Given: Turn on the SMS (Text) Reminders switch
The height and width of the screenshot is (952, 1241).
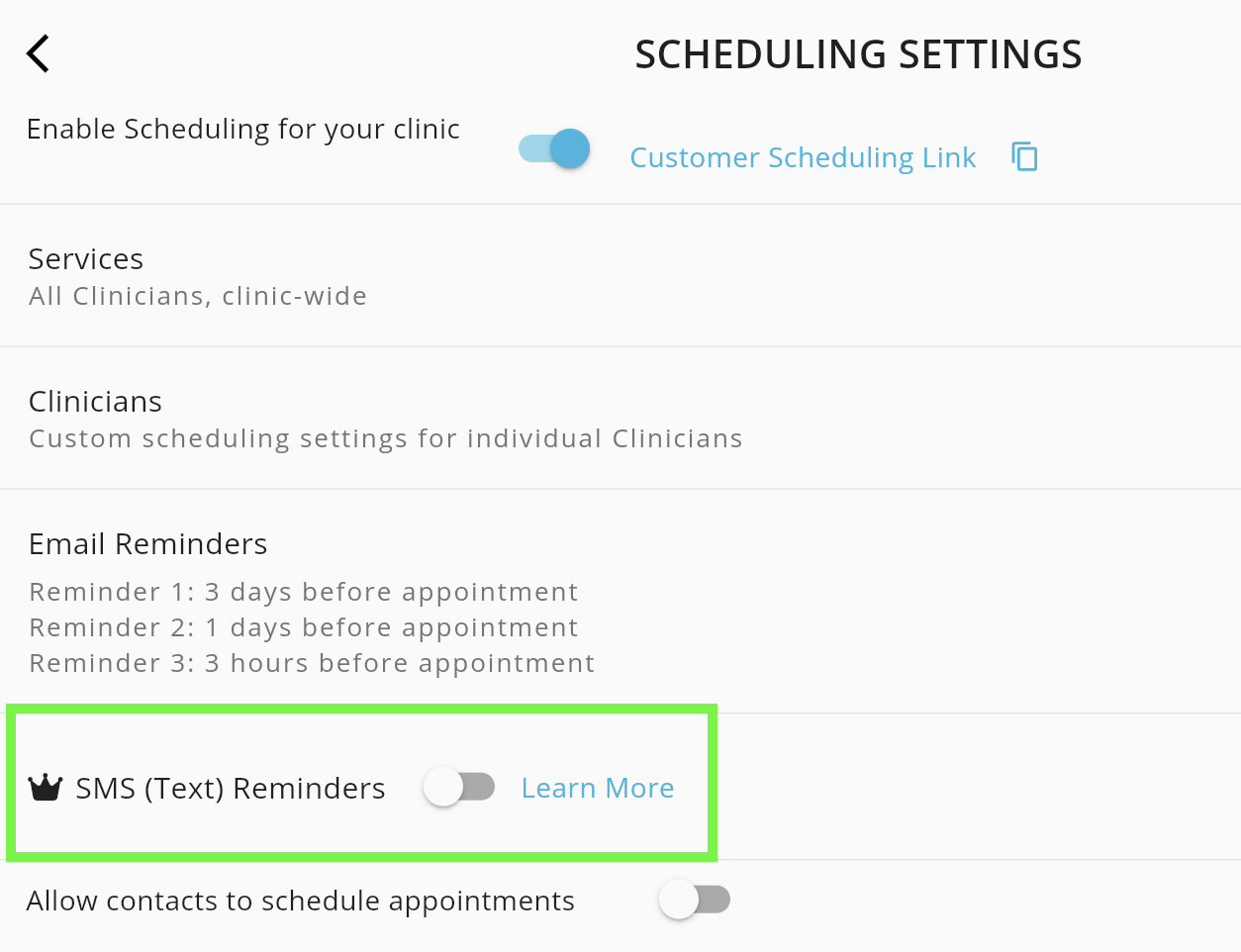Looking at the screenshot, I should pos(459,788).
